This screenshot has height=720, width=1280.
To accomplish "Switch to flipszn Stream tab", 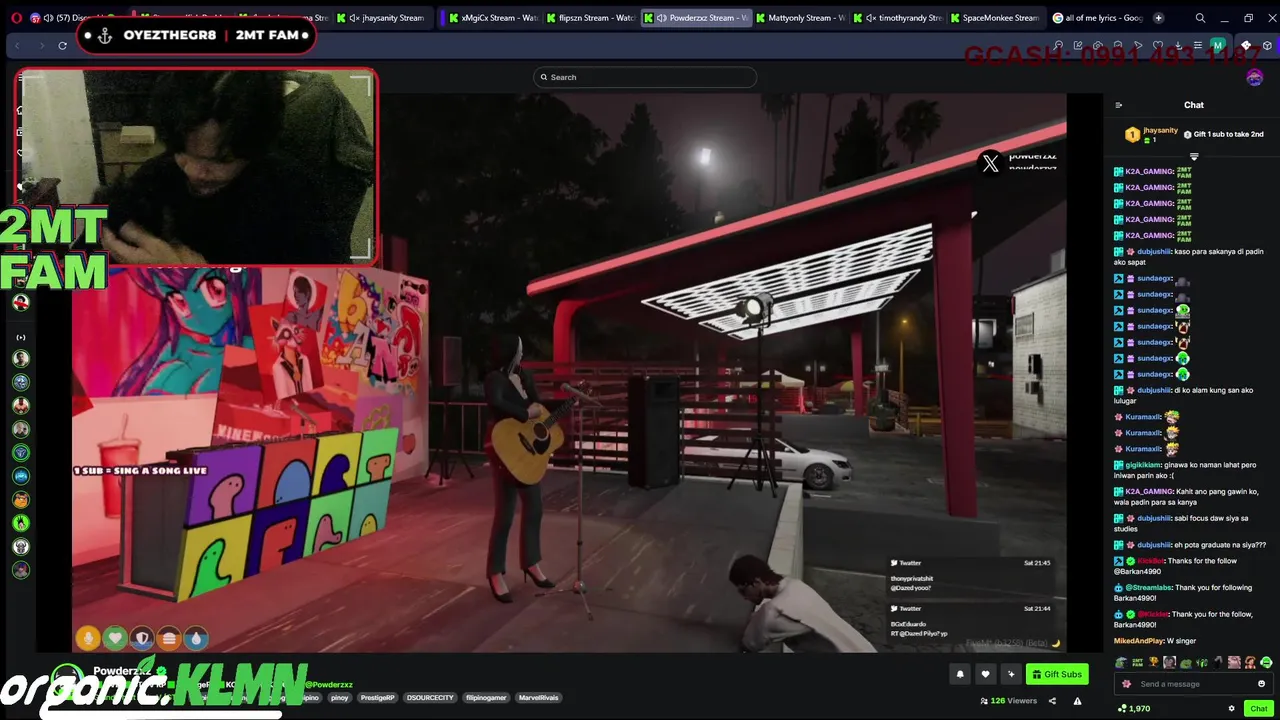I will (590, 18).
